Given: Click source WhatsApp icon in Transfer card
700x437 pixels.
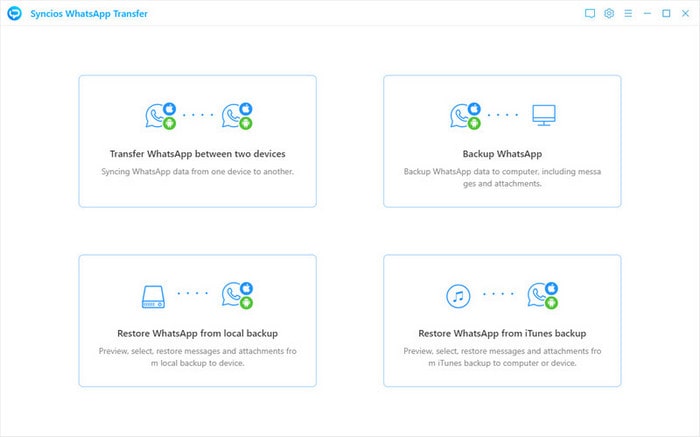Looking at the screenshot, I should pyautogui.click(x=161, y=116).
